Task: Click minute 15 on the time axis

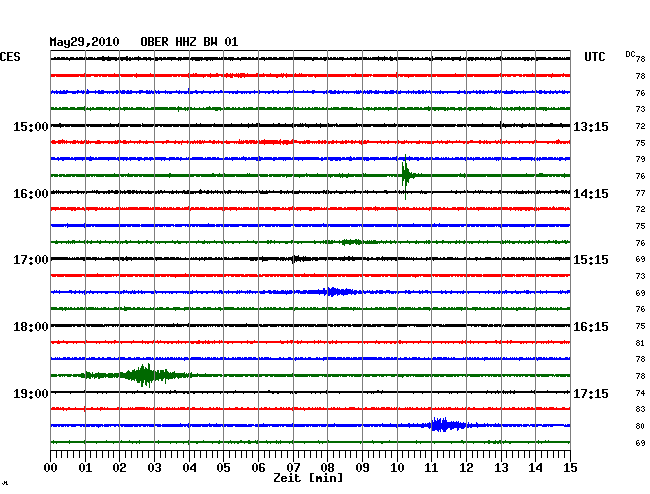Action: pos(570,468)
